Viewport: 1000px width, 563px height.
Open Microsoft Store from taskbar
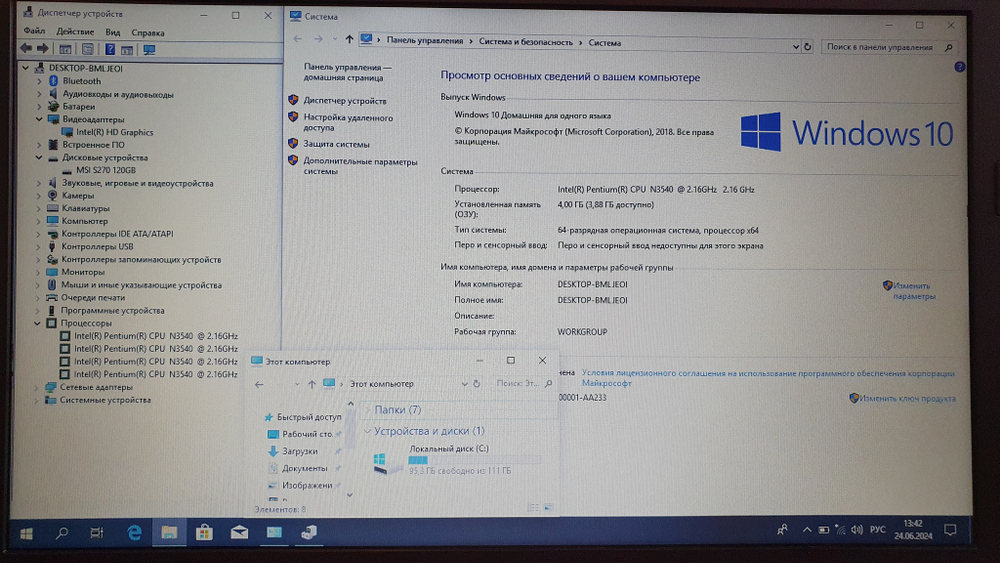(204, 532)
